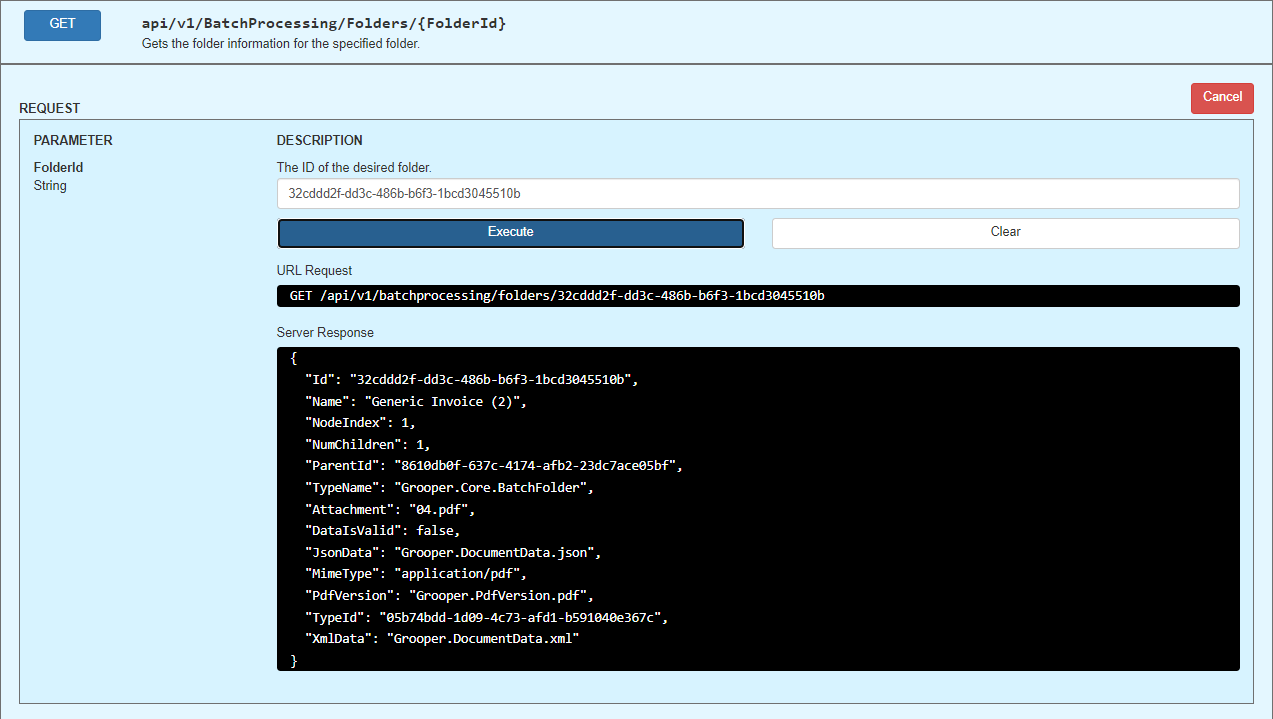Click the "Id" line in server response

pos(471,380)
